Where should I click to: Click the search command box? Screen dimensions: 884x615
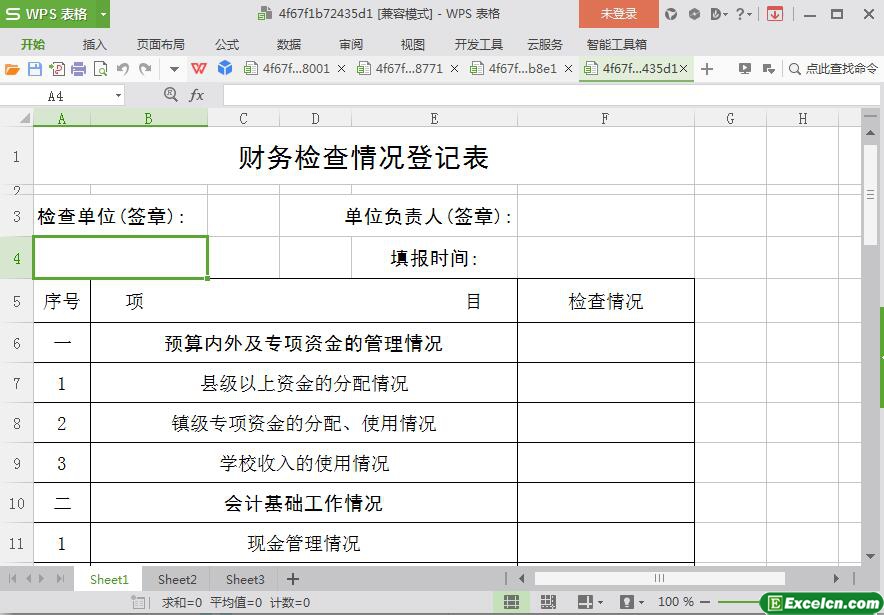click(833, 69)
